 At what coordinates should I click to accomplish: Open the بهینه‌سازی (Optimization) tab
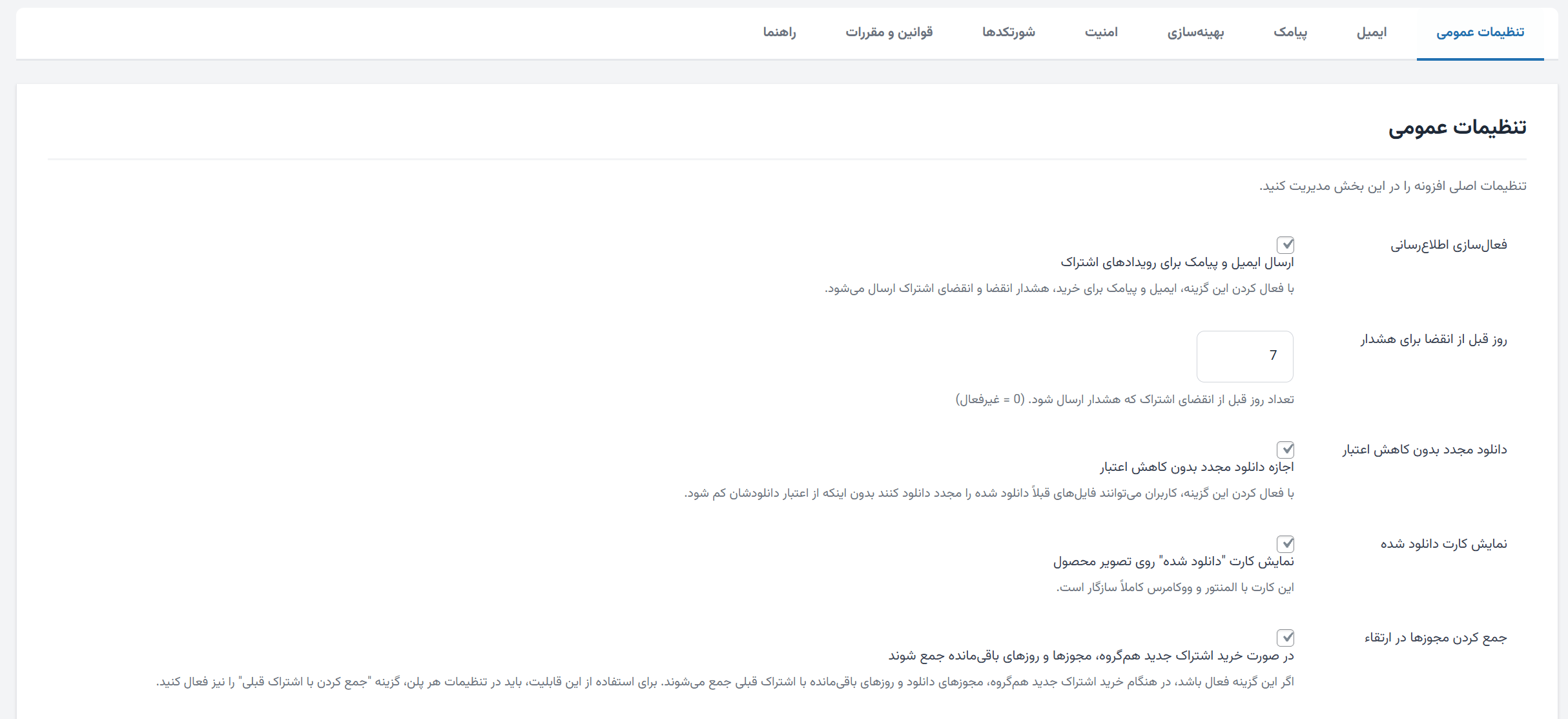1195,32
